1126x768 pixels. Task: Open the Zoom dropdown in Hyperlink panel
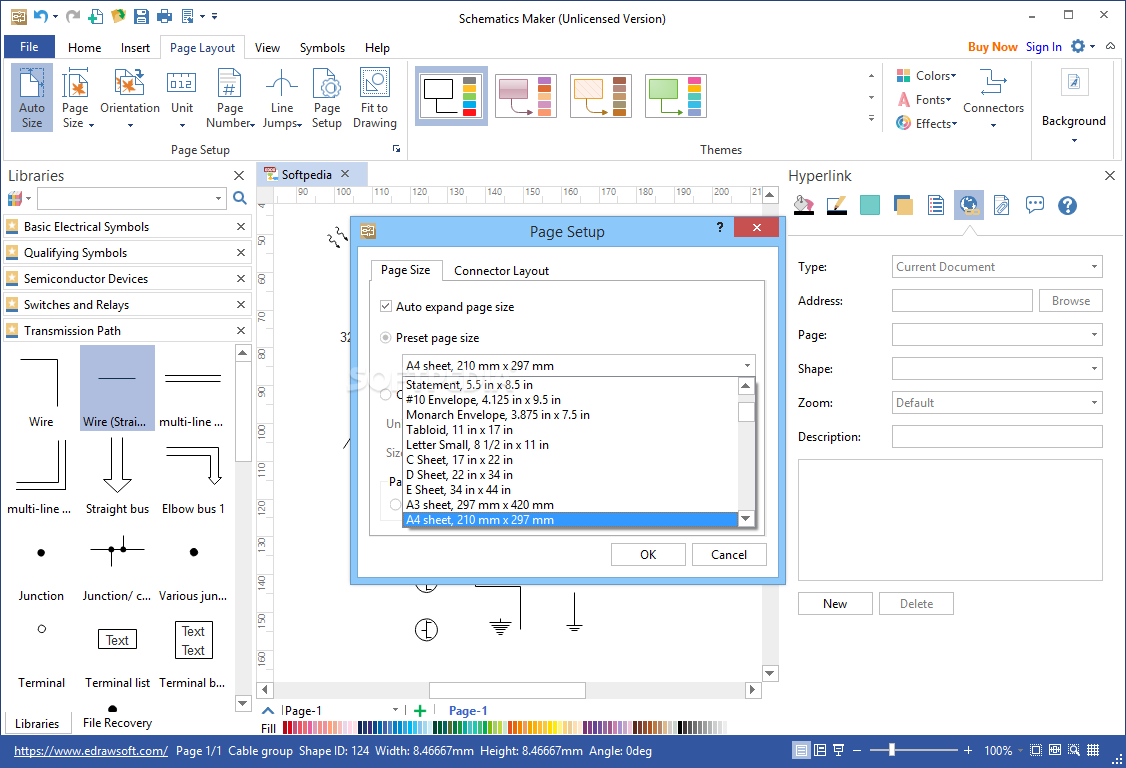click(x=997, y=402)
